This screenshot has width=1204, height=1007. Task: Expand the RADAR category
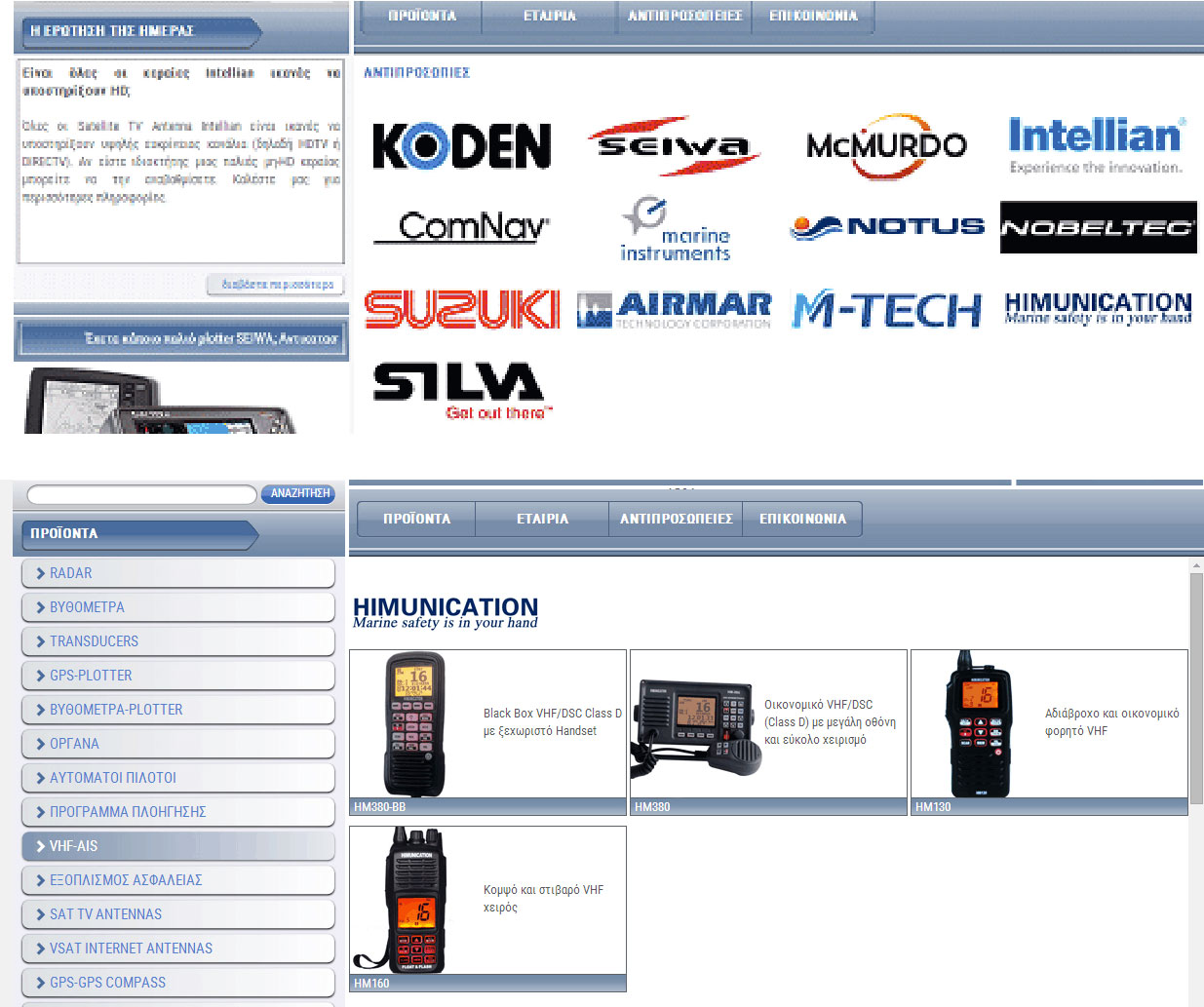click(178, 573)
